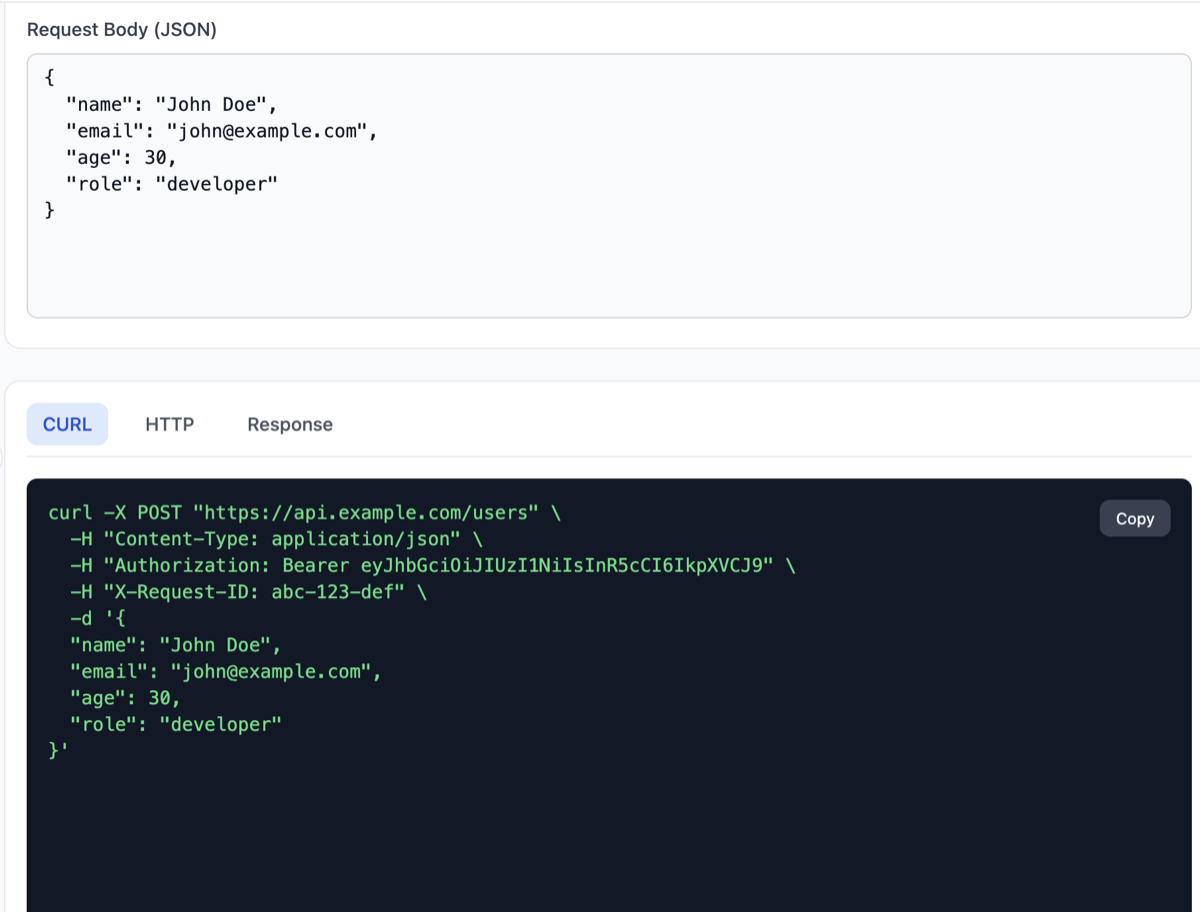This screenshot has width=1200, height=912.
Task: Click the Copy button on the code block
Action: point(1134,518)
